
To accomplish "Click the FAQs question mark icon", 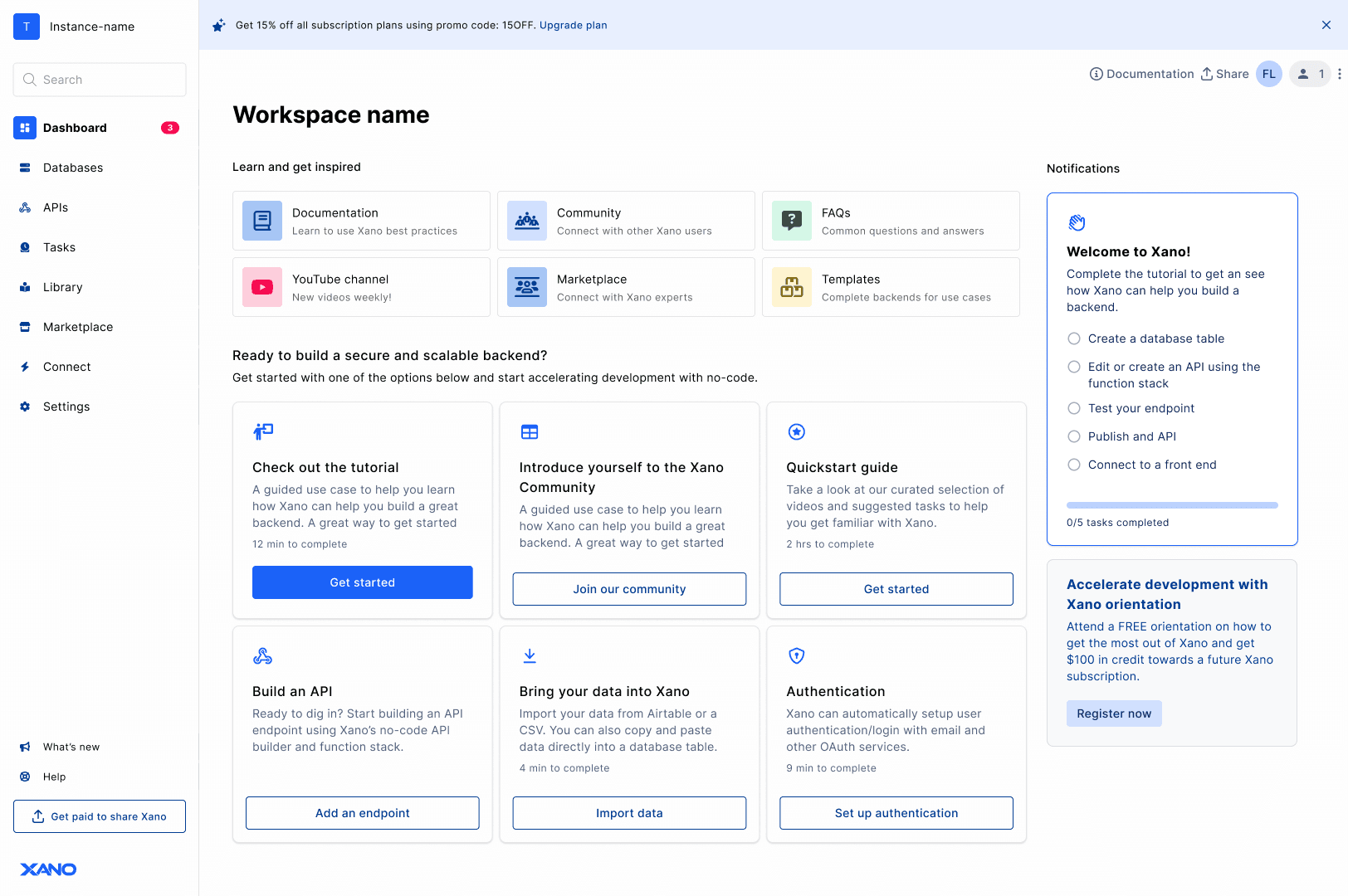I will [x=792, y=221].
